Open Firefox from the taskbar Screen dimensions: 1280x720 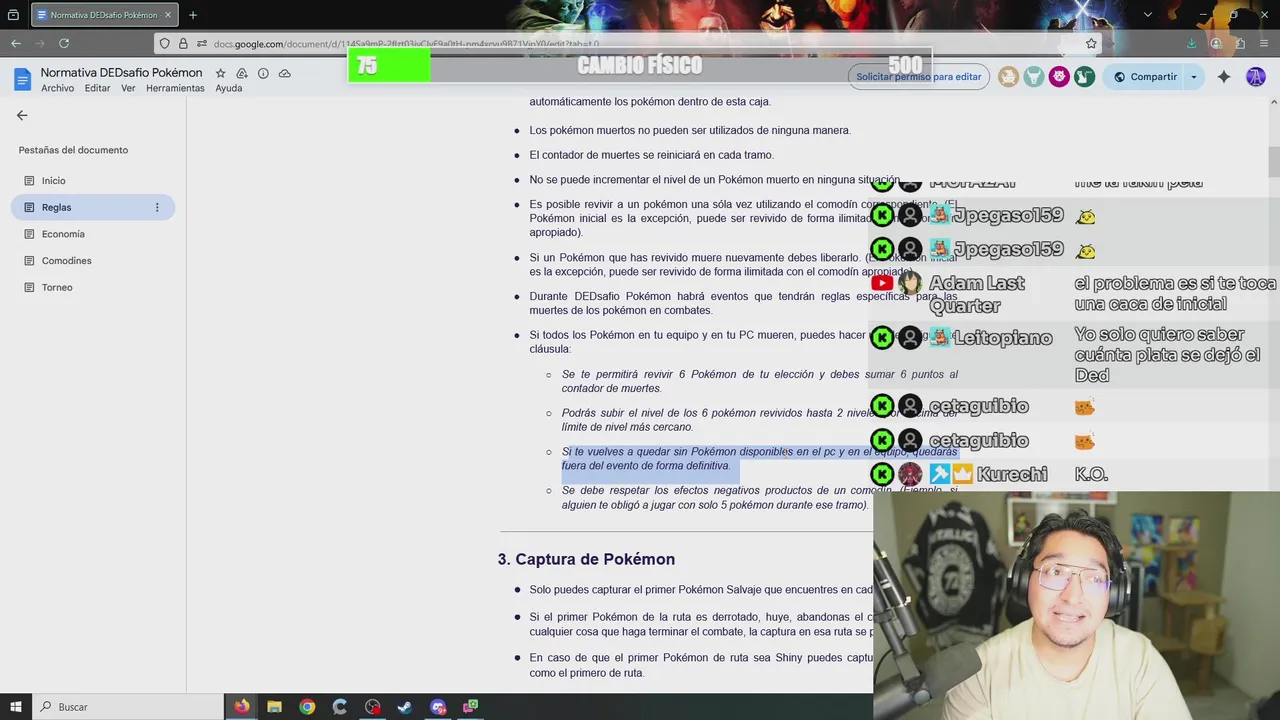point(242,707)
